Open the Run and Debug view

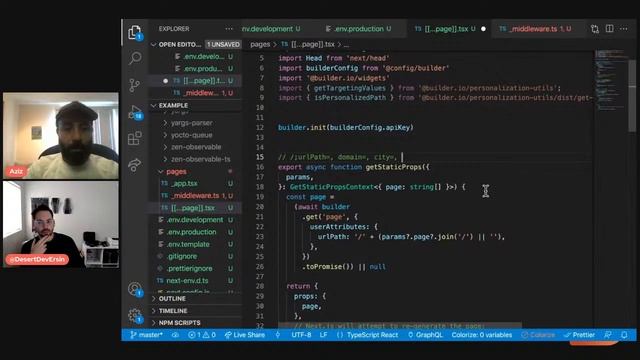[x=135, y=112]
